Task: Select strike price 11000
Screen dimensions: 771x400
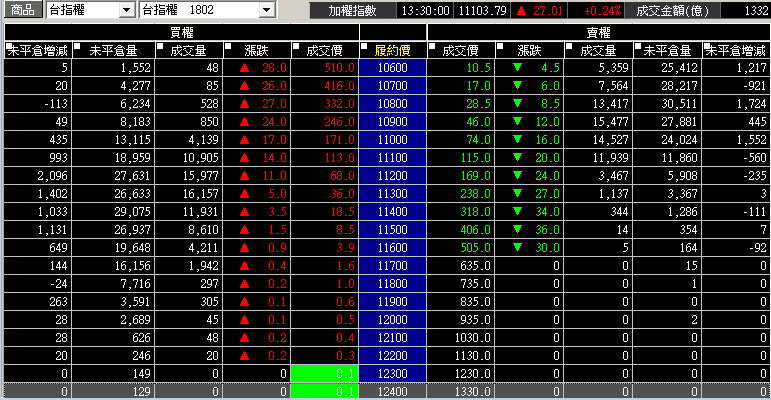Action: pos(392,140)
